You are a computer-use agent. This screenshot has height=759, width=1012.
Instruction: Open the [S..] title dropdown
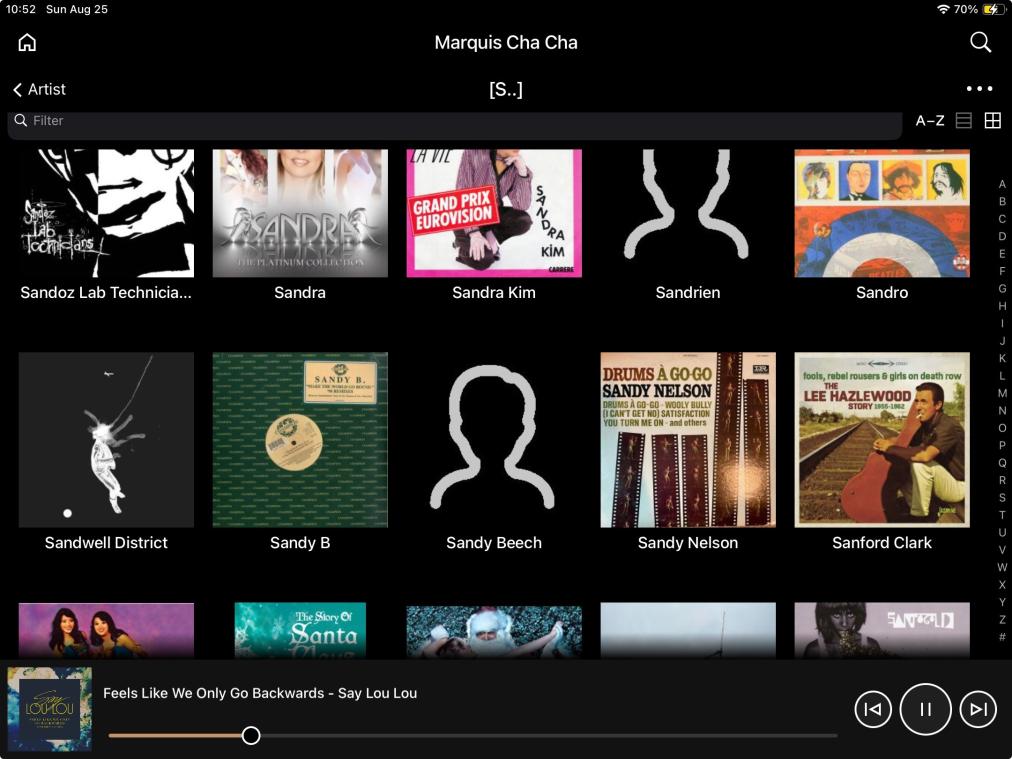point(505,89)
